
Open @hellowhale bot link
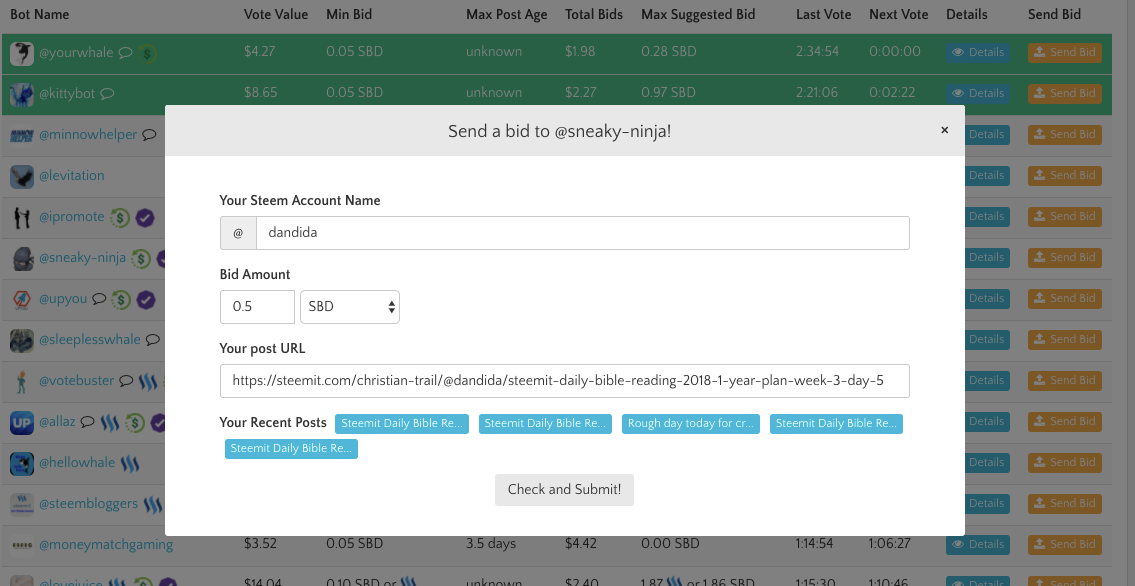point(77,463)
